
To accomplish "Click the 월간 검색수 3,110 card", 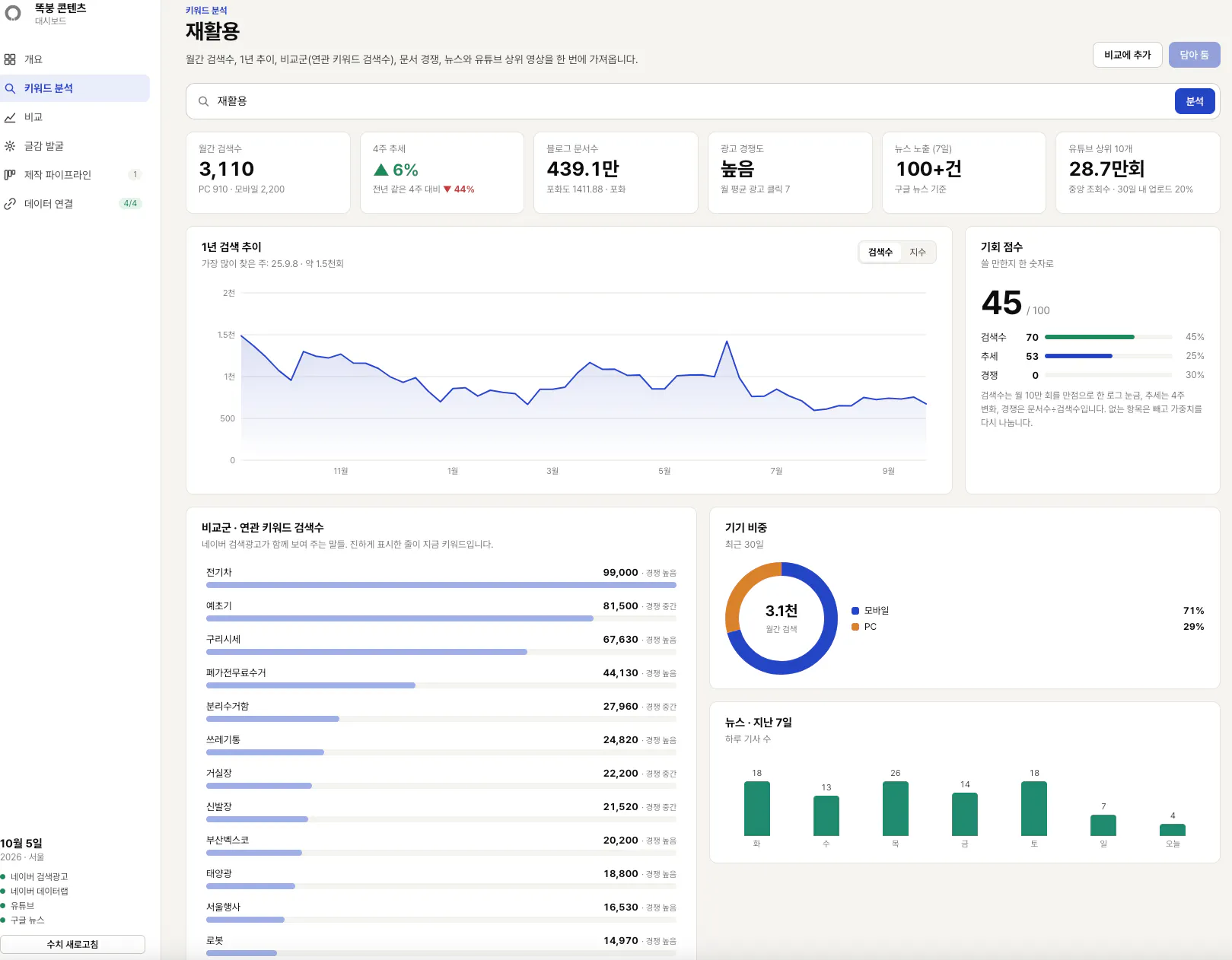I will [x=268, y=173].
